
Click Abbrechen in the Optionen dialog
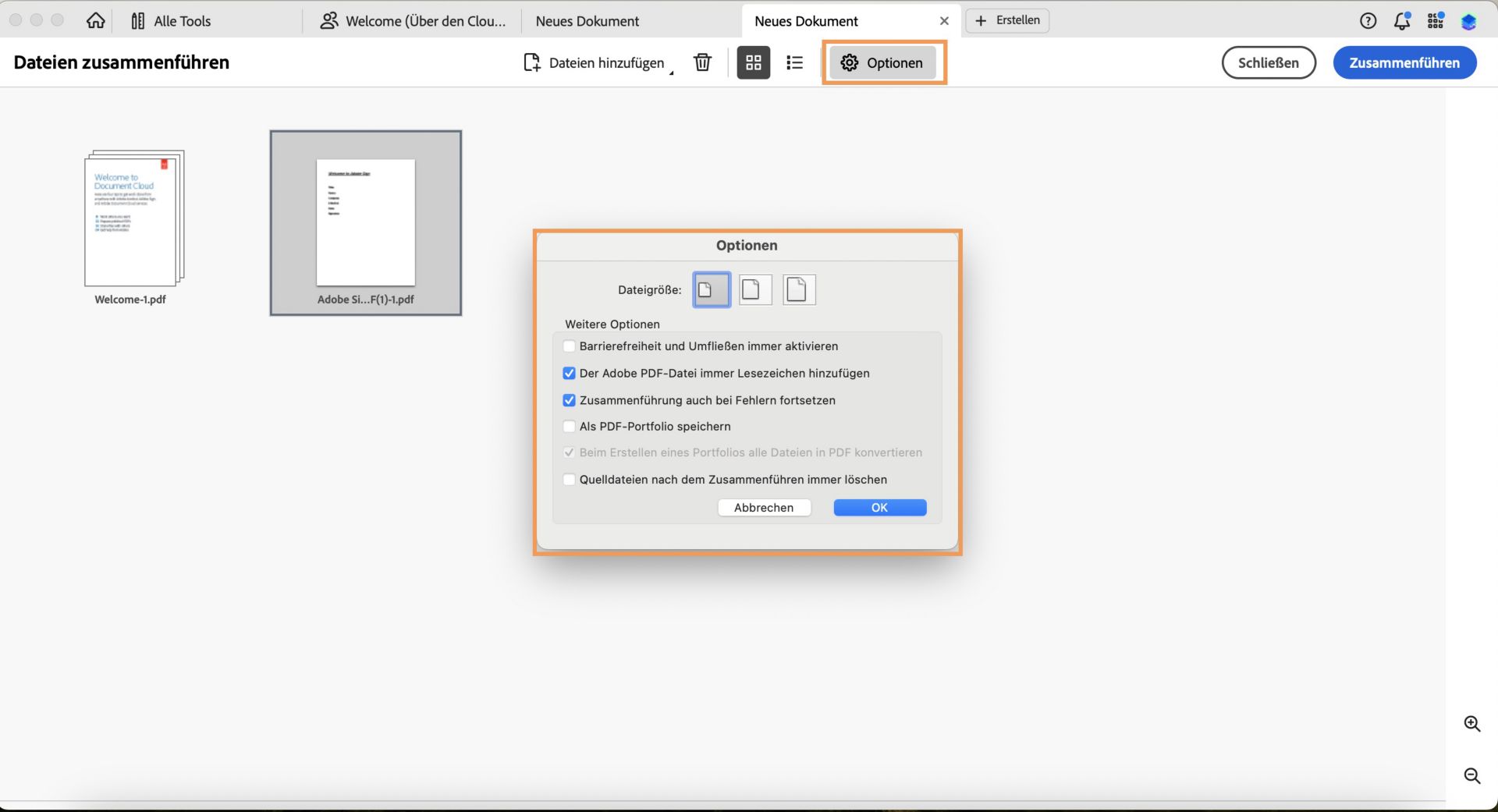click(x=764, y=508)
